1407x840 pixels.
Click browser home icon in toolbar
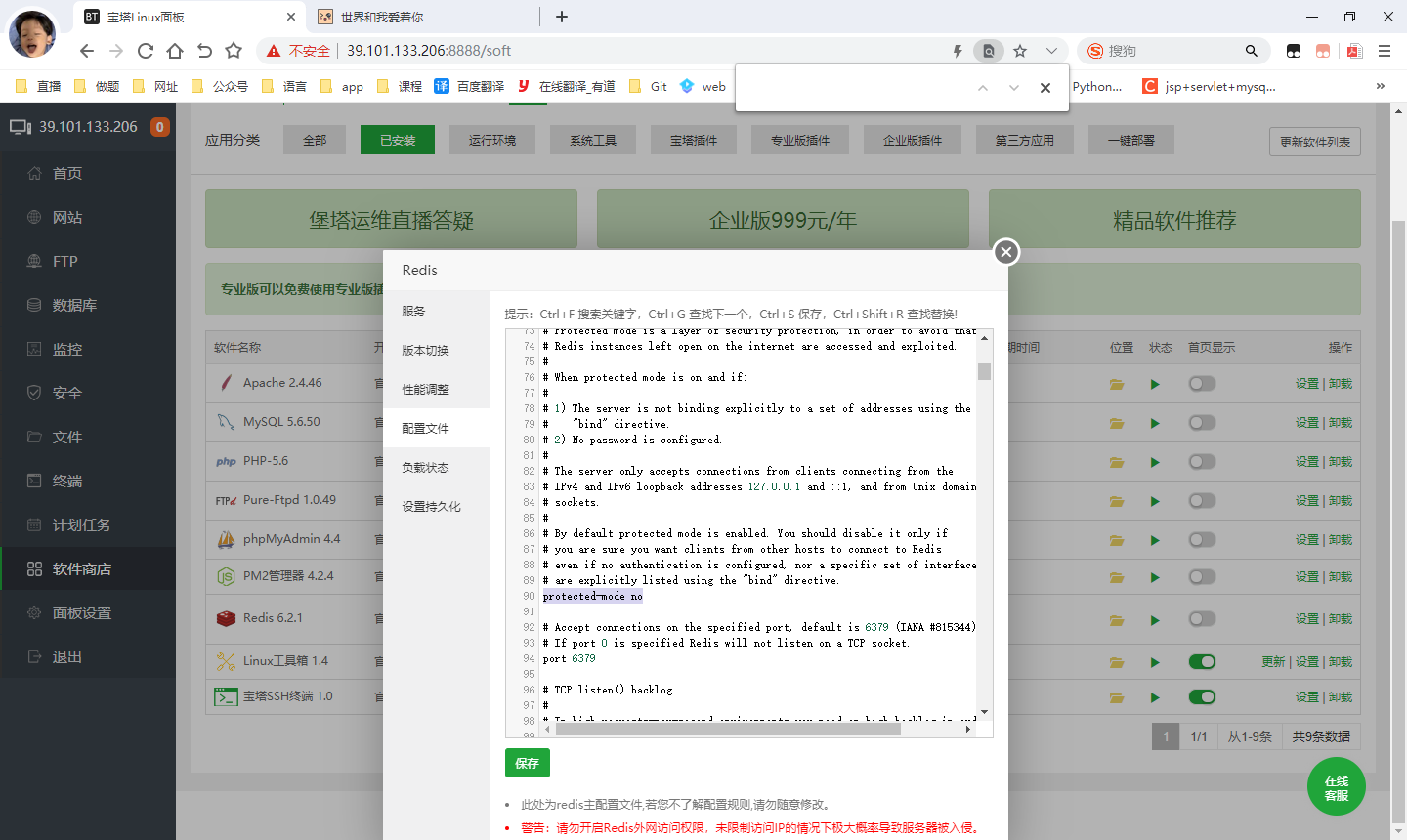(175, 51)
